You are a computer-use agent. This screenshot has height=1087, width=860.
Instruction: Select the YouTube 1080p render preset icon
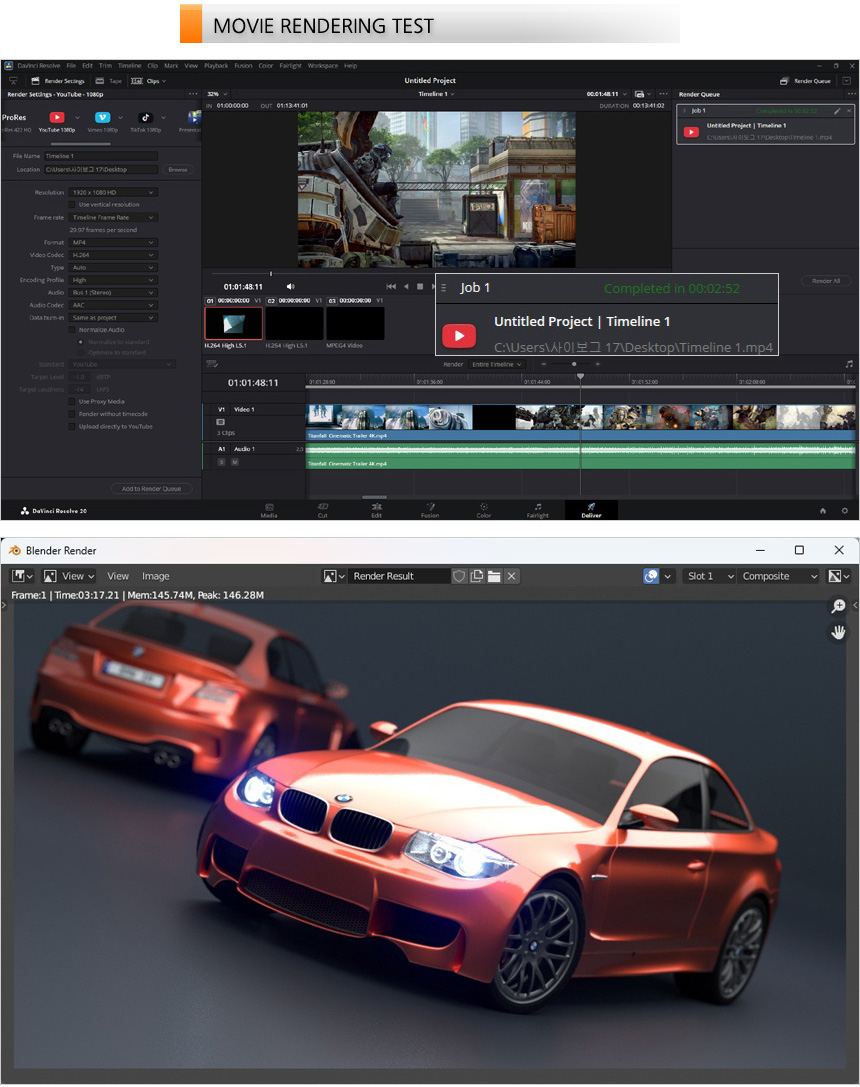tap(57, 118)
